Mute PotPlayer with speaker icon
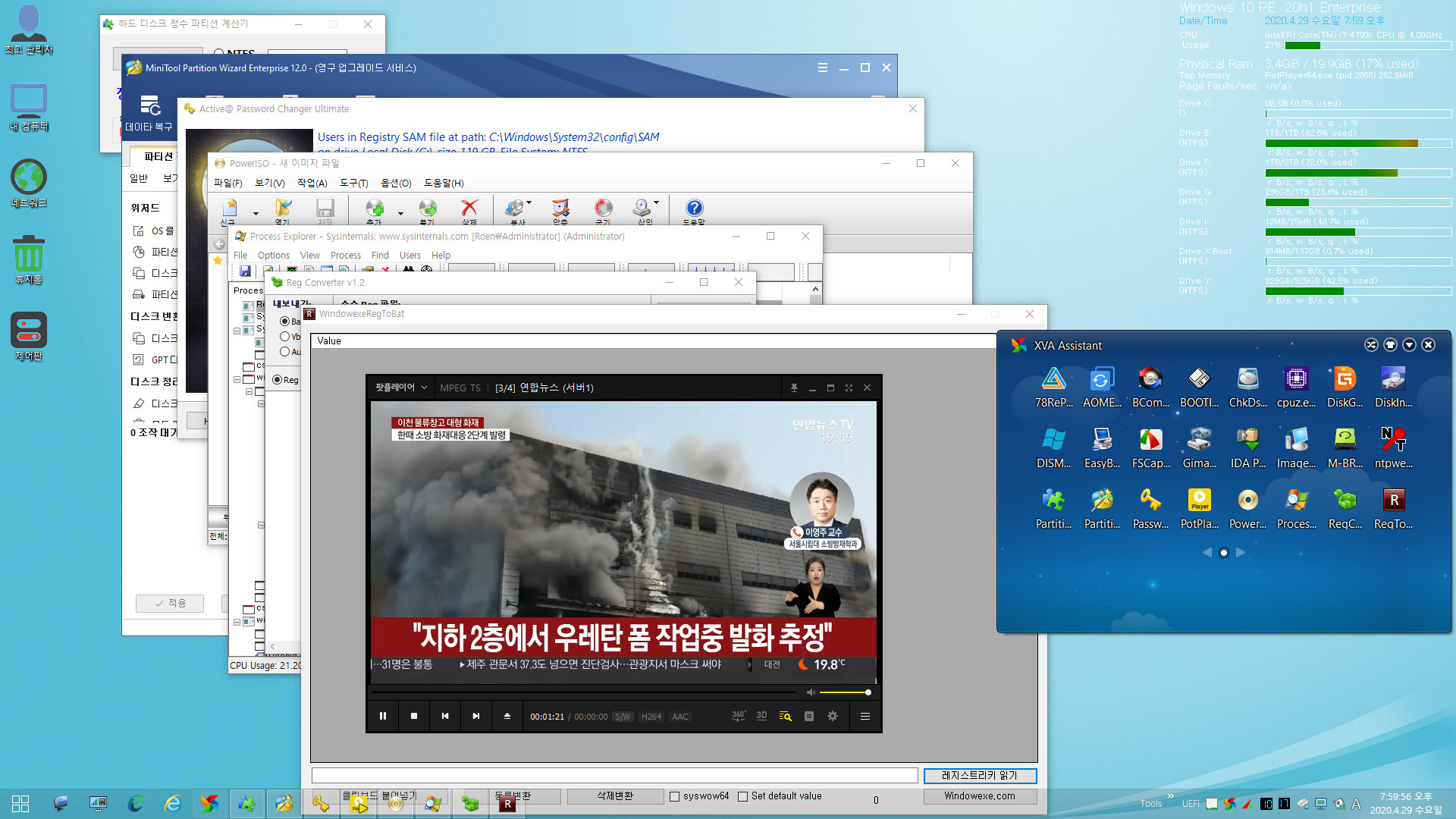Image resolution: width=1456 pixels, height=819 pixels. 811,692
